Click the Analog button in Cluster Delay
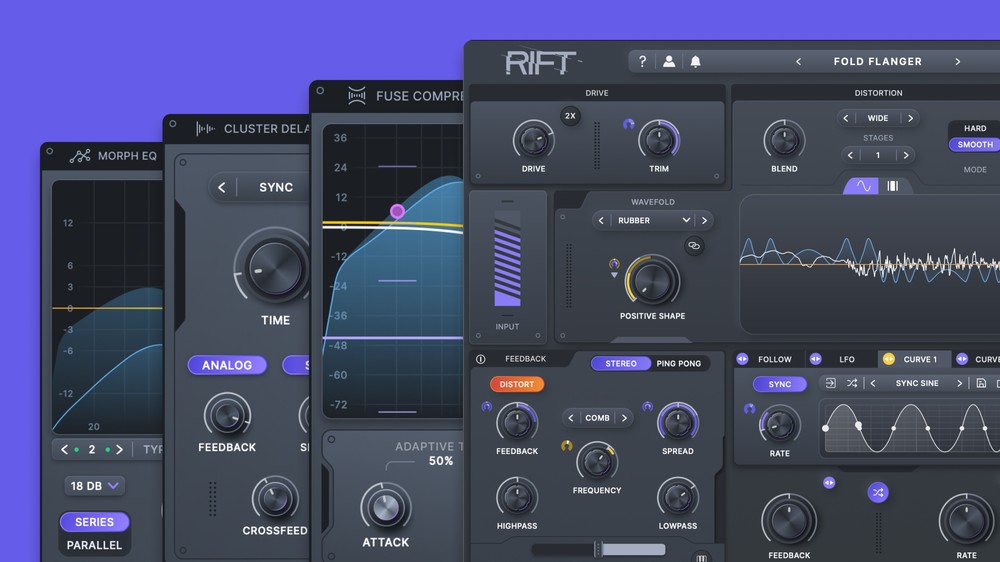1000x562 pixels. tap(227, 365)
